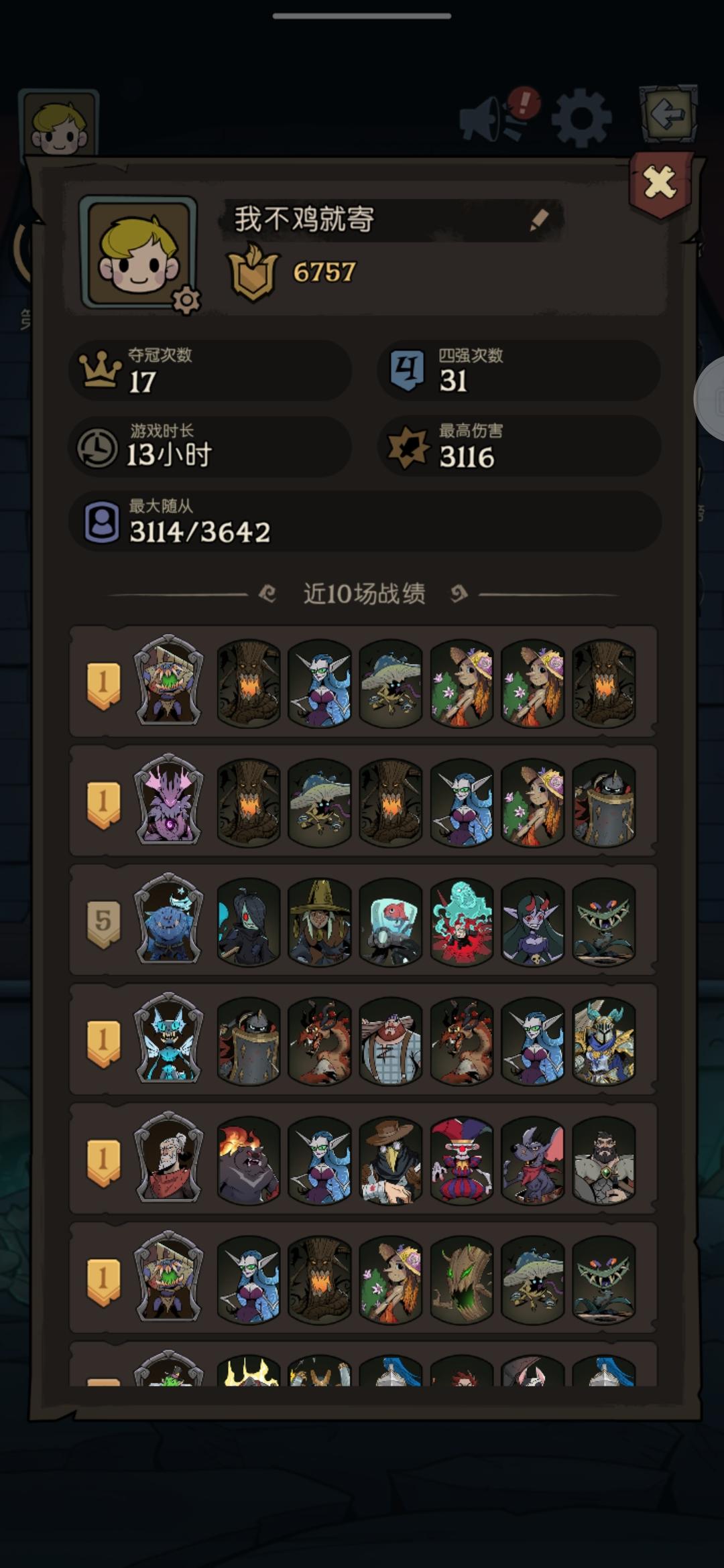Close the player profile panel
724x1568 pixels.
[660, 183]
